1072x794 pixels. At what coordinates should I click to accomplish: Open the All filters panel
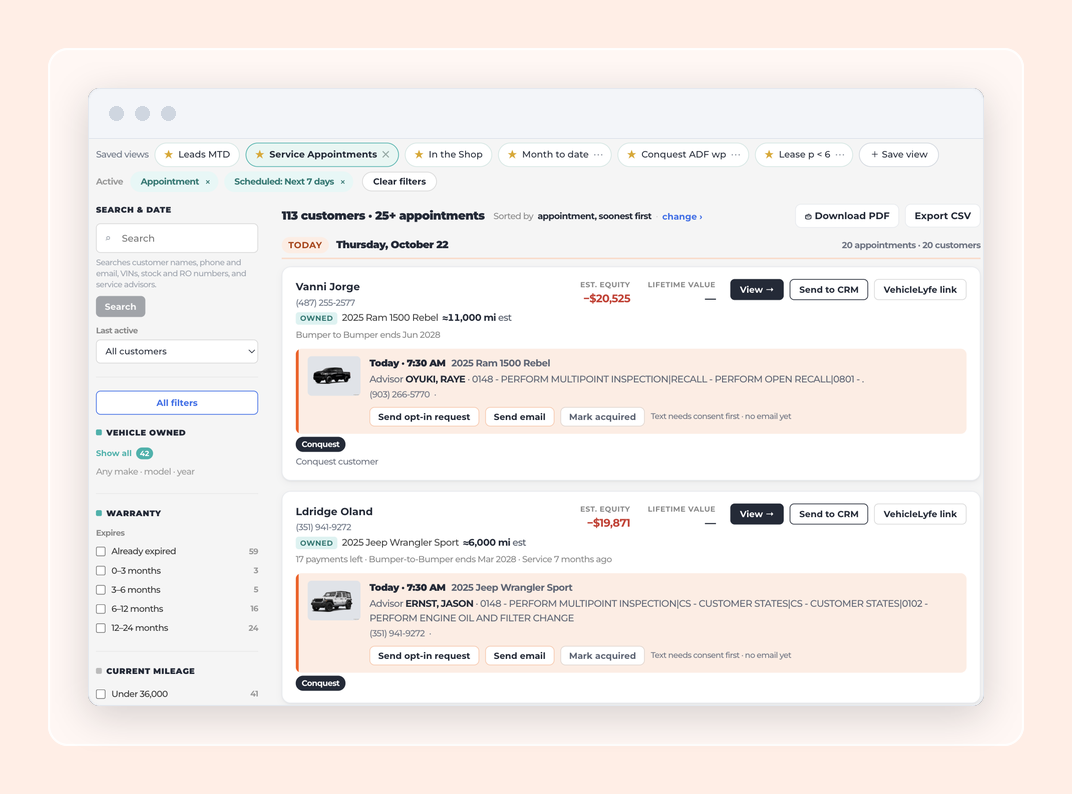[177, 403]
